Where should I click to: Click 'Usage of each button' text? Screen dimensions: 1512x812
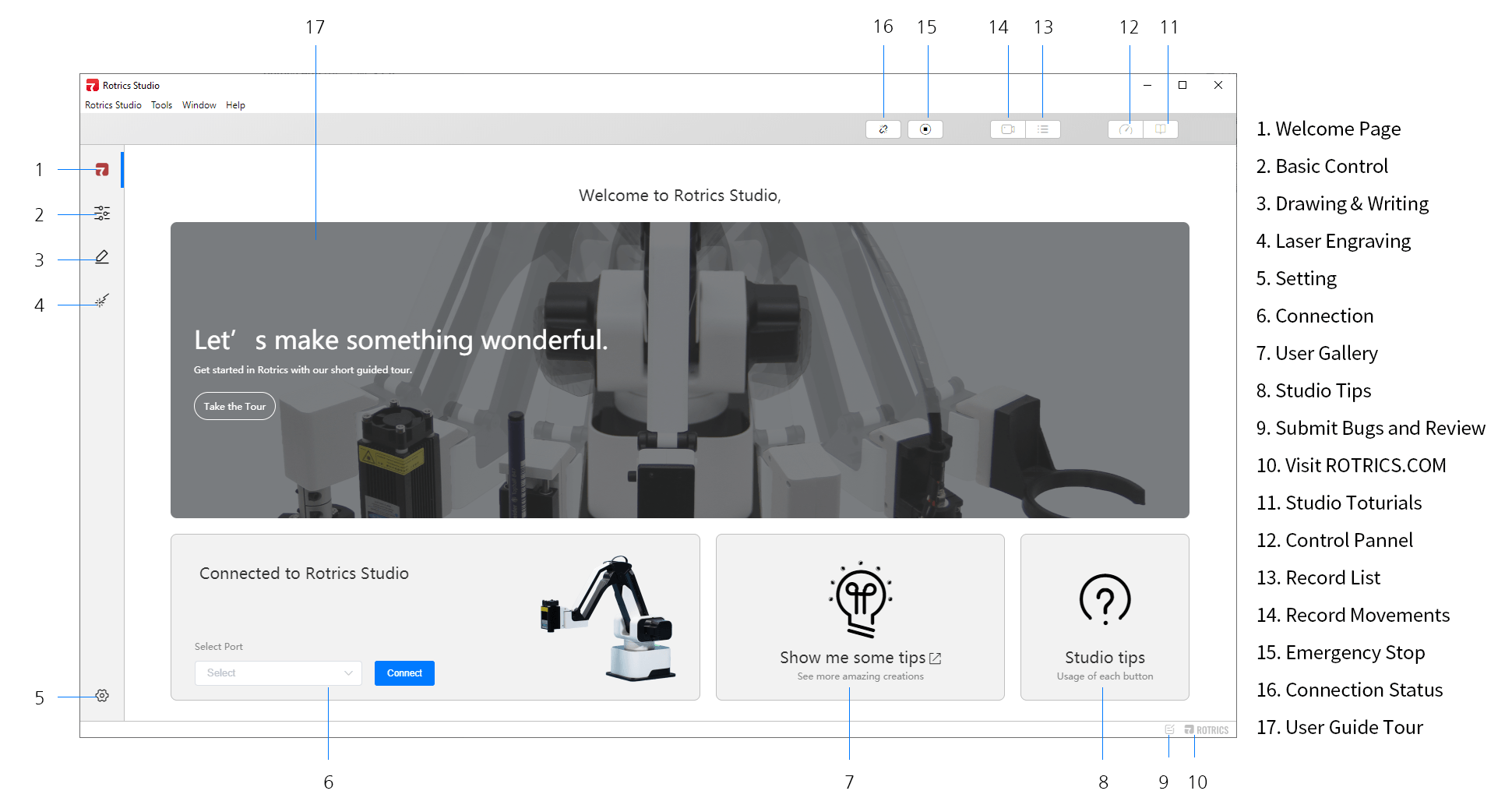tap(1105, 676)
